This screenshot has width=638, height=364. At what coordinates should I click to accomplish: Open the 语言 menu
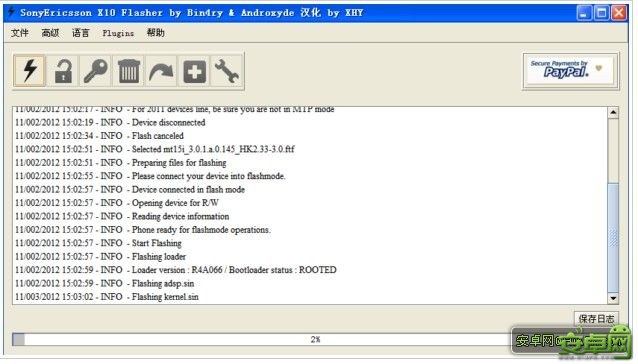[x=81, y=33]
